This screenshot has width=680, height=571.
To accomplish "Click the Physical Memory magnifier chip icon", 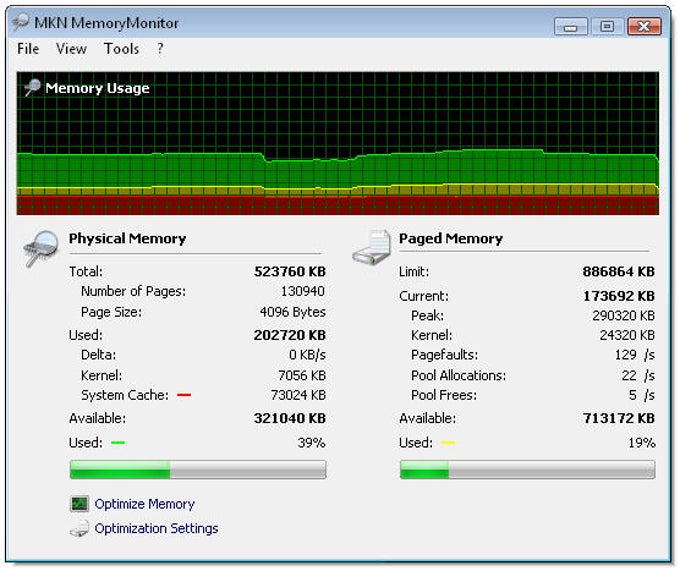I will 40,248.
